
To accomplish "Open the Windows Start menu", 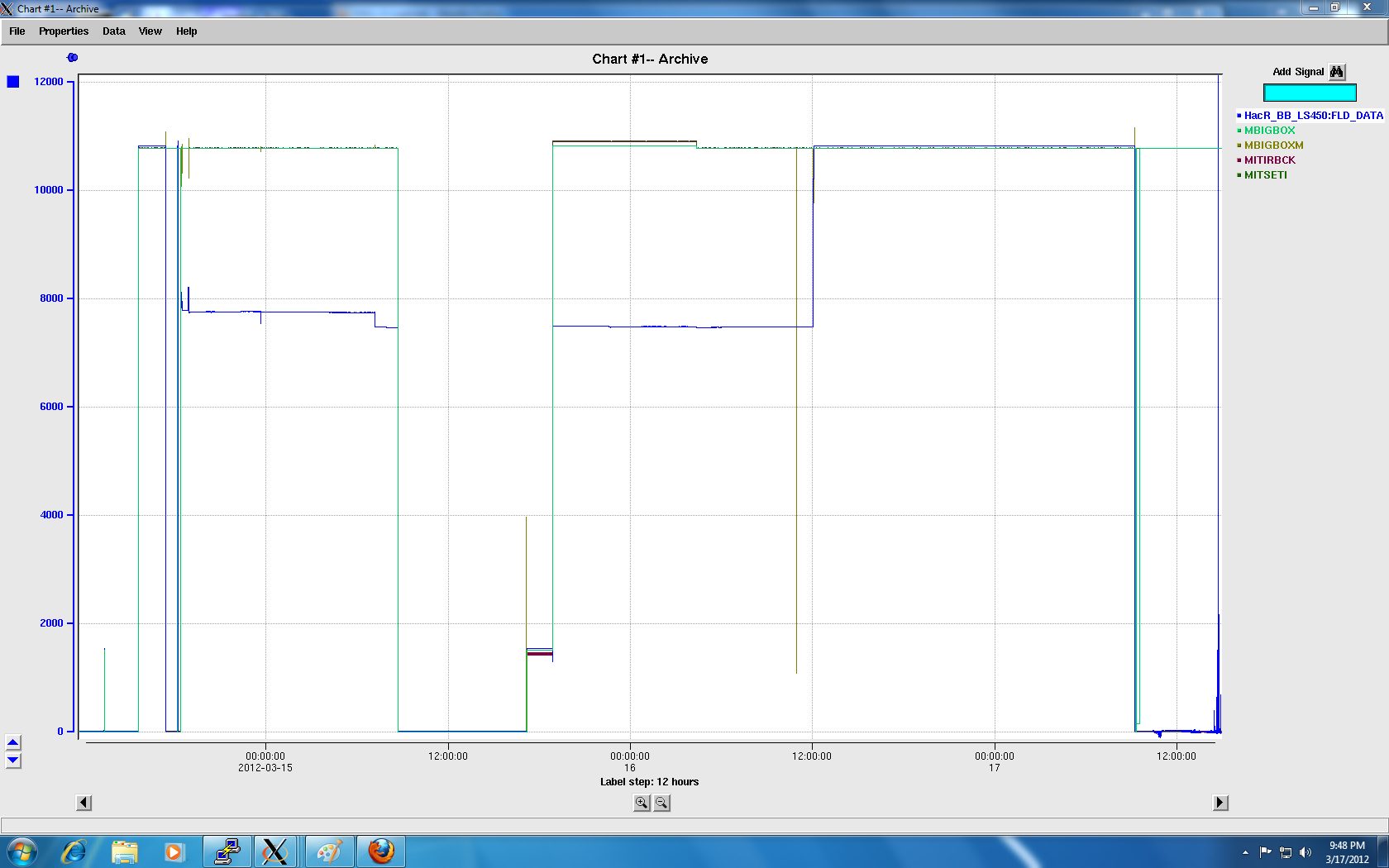I will (22, 851).
